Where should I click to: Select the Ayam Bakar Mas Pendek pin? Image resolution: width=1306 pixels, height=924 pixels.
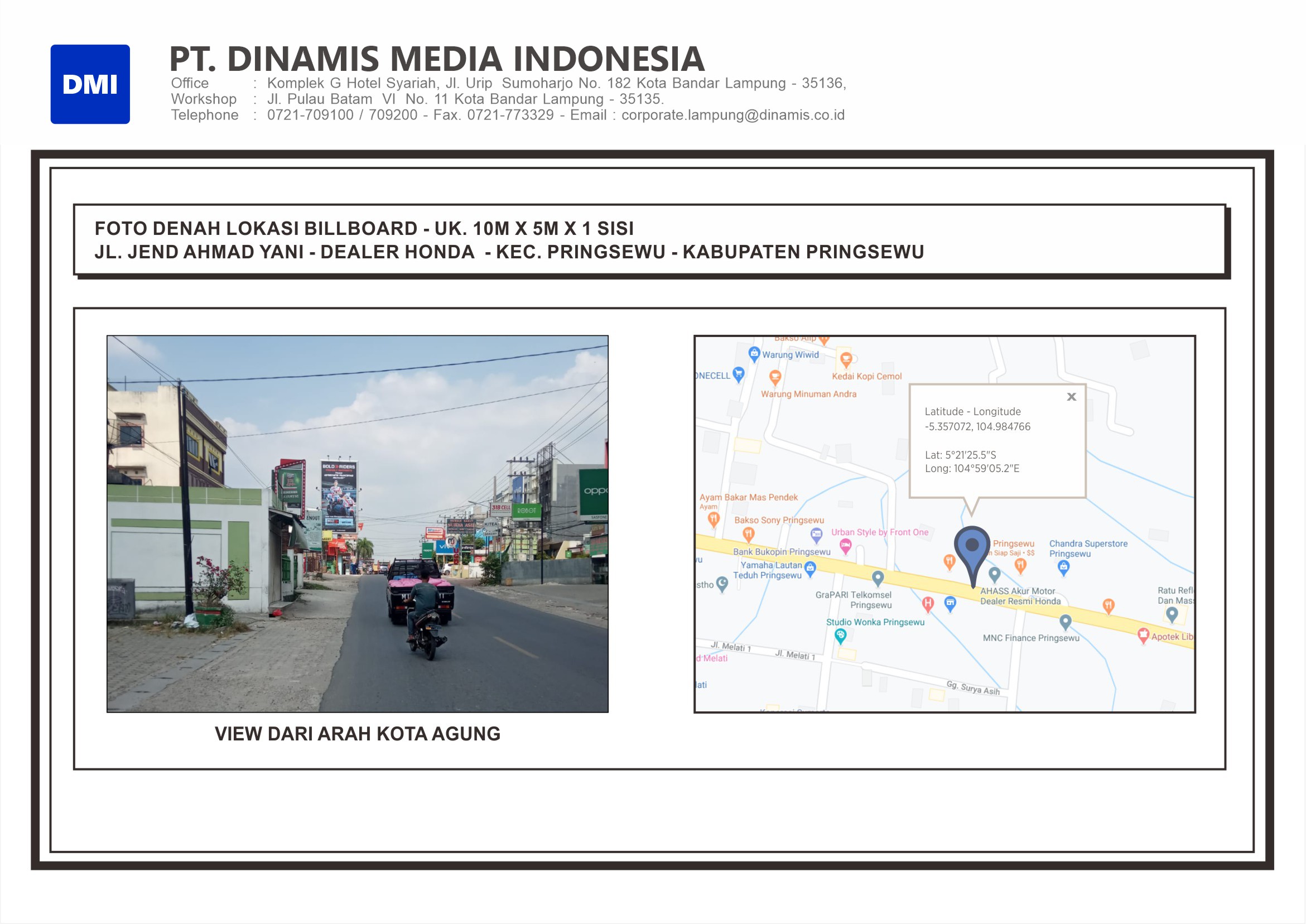(714, 519)
